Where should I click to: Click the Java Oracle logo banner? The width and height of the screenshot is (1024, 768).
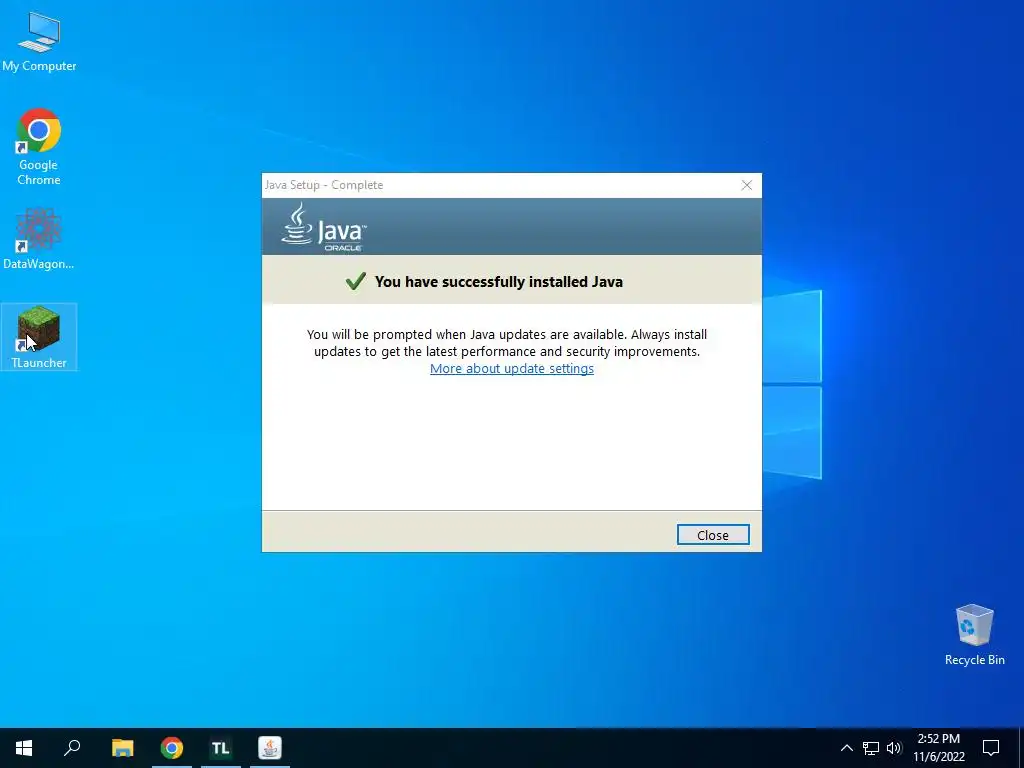pos(324,227)
